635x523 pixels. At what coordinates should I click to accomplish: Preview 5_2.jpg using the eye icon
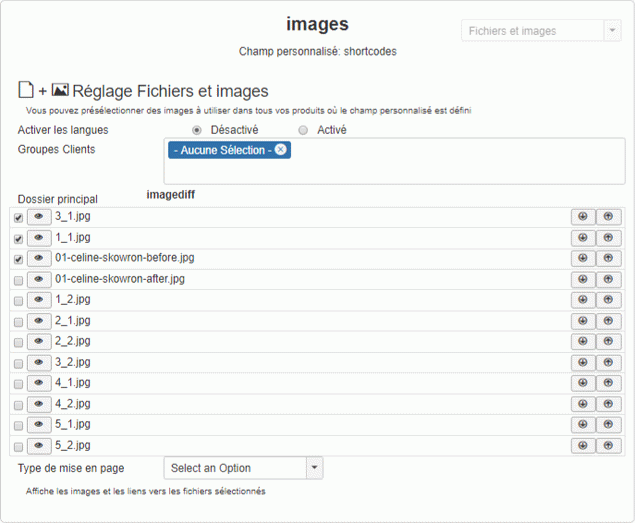click(39, 446)
